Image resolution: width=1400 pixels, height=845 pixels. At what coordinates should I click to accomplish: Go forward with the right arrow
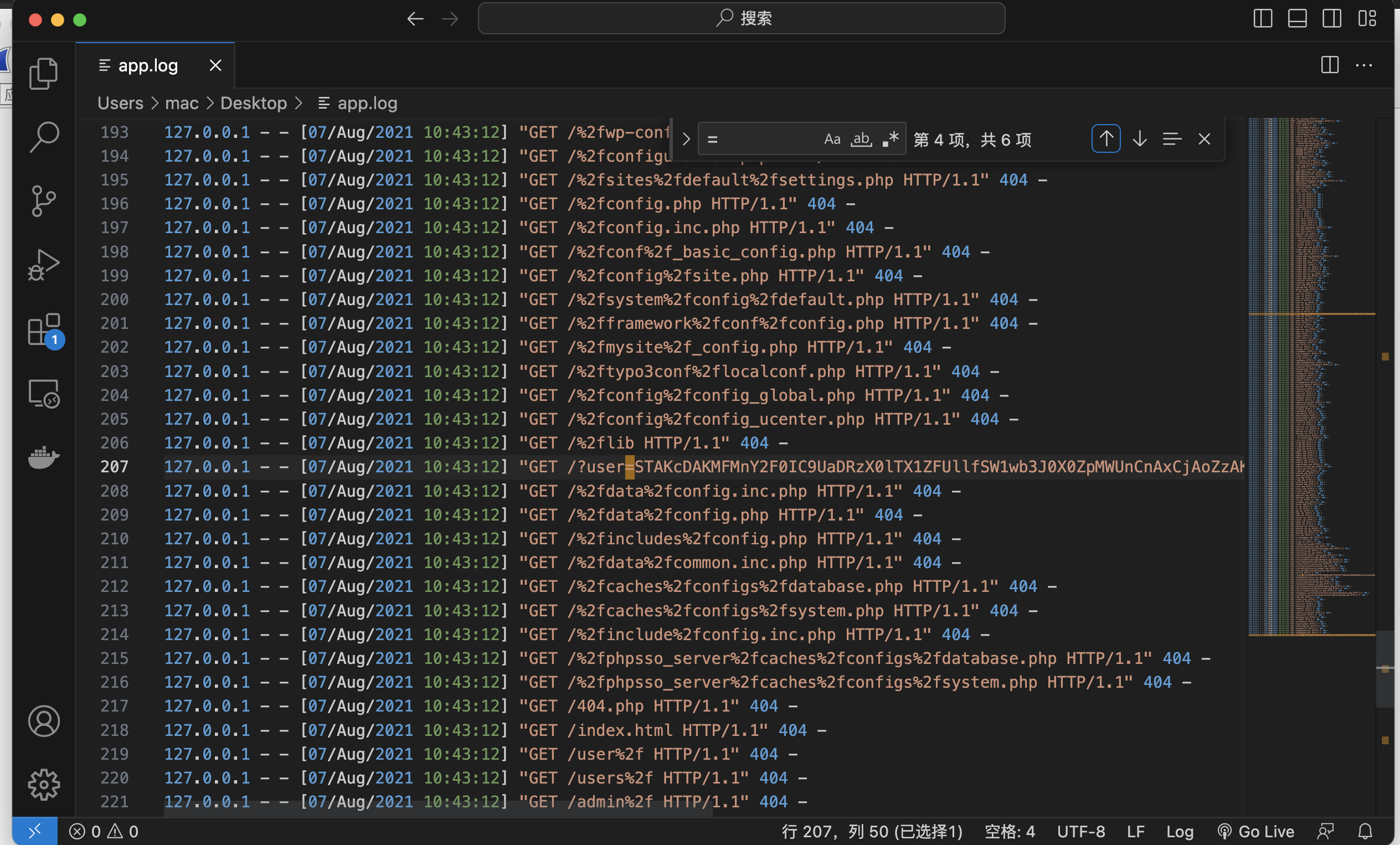(x=450, y=19)
